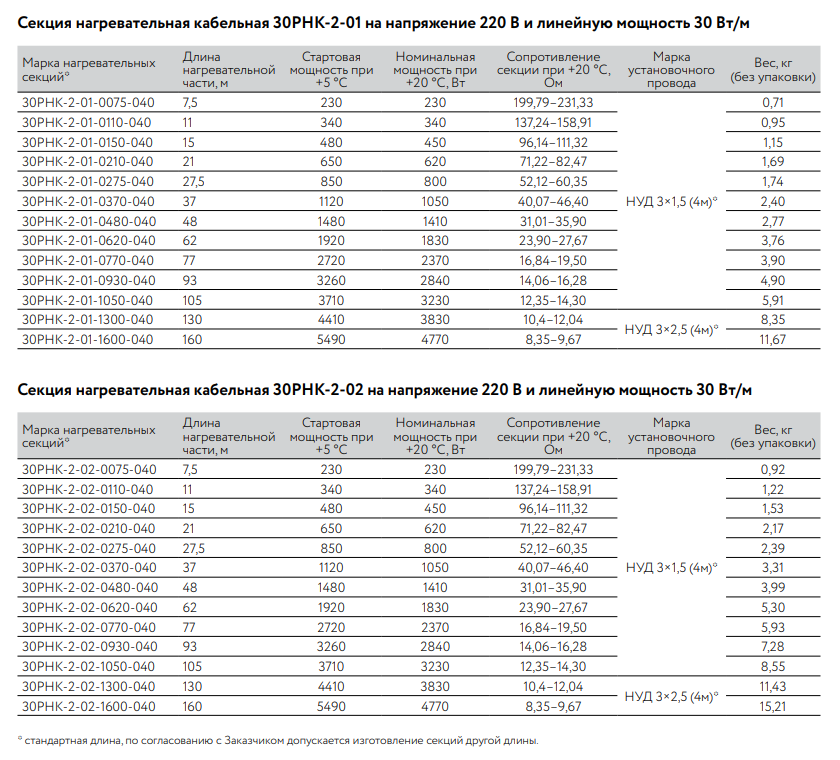
Task: Choose the weight value 0,92
Action: click(x=773, y=470)
